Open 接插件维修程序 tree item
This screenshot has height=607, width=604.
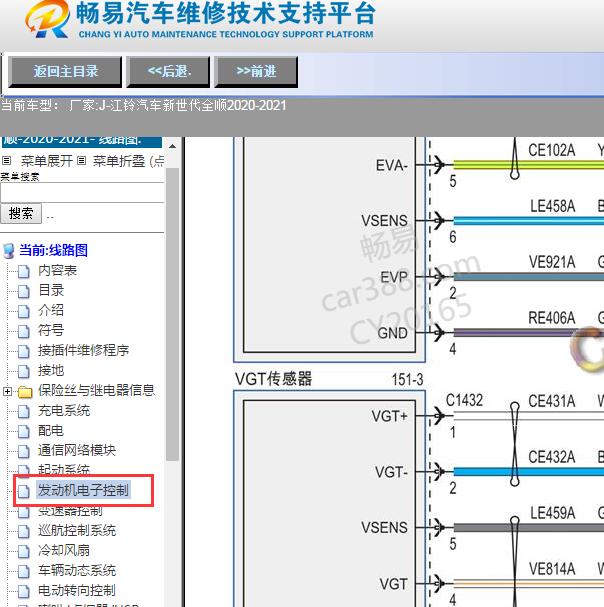click(x=83, y=350)
